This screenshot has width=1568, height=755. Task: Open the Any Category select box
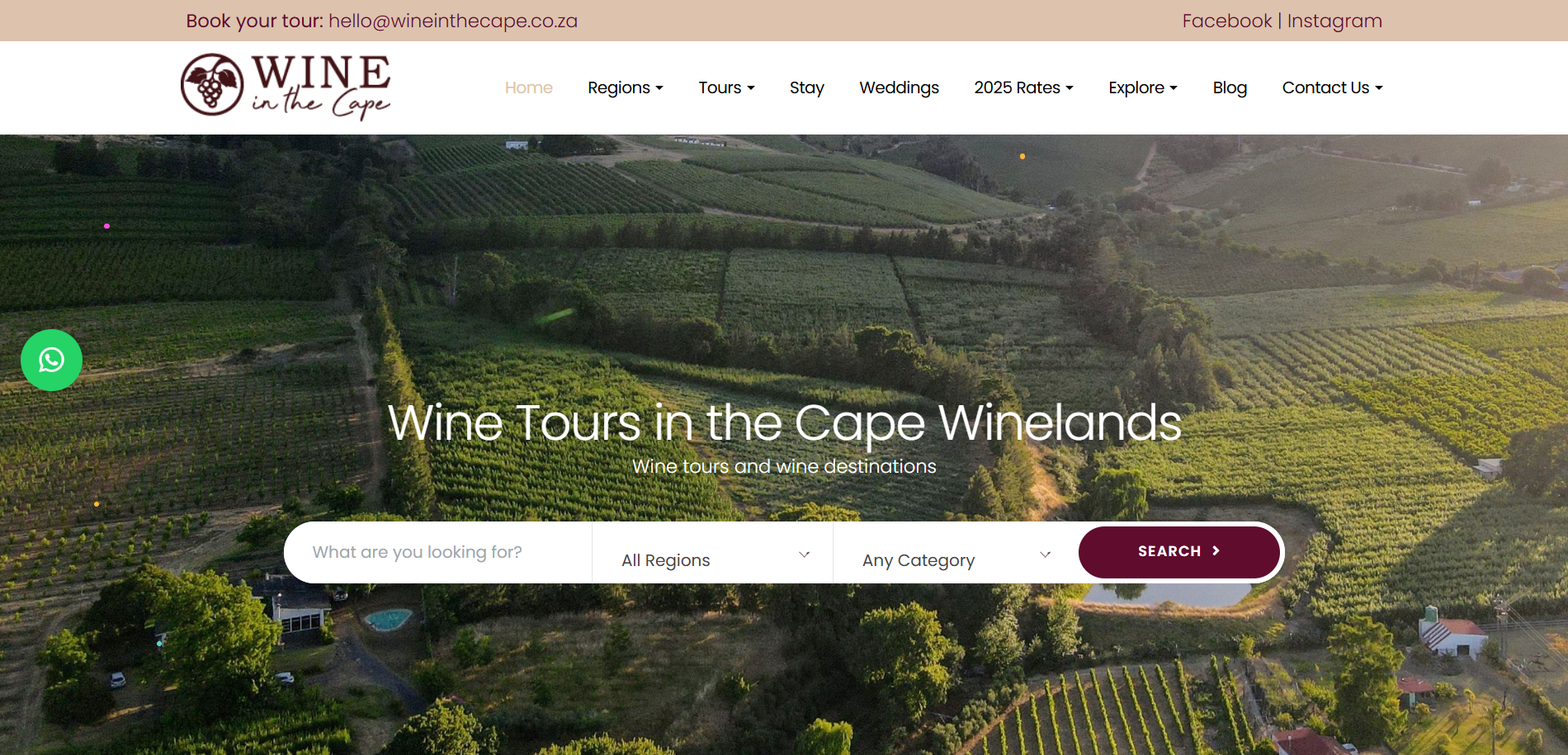click(955, 559)
